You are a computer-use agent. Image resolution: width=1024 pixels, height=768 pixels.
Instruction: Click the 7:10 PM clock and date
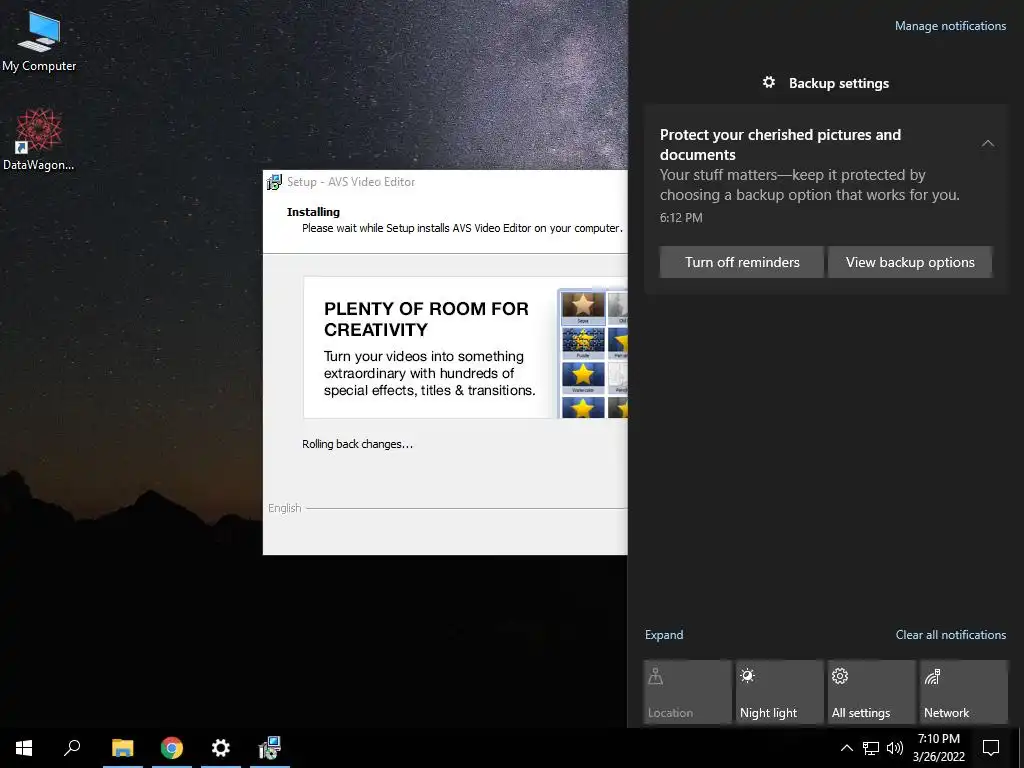click(x=938, y=748)
